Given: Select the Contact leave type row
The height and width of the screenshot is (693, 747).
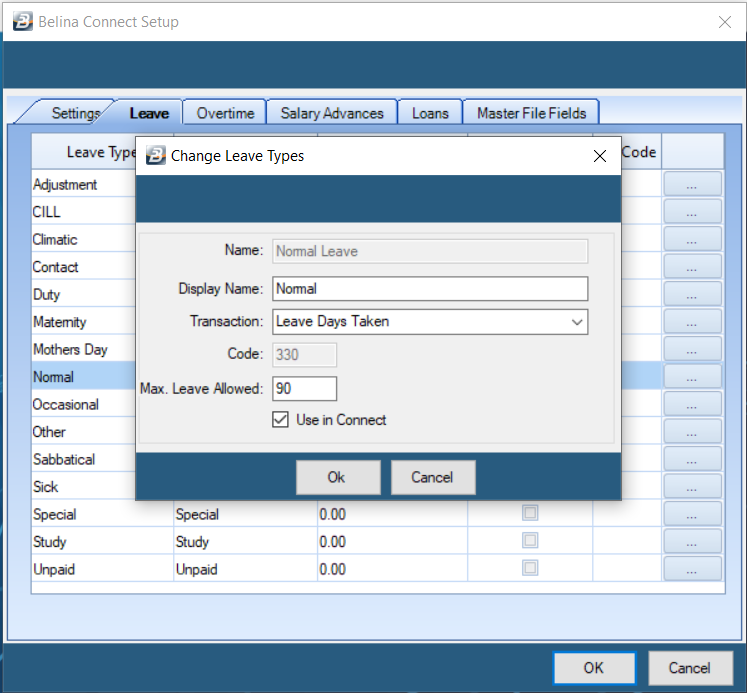Looking at the screenshot, I should [x=84, y=267].
